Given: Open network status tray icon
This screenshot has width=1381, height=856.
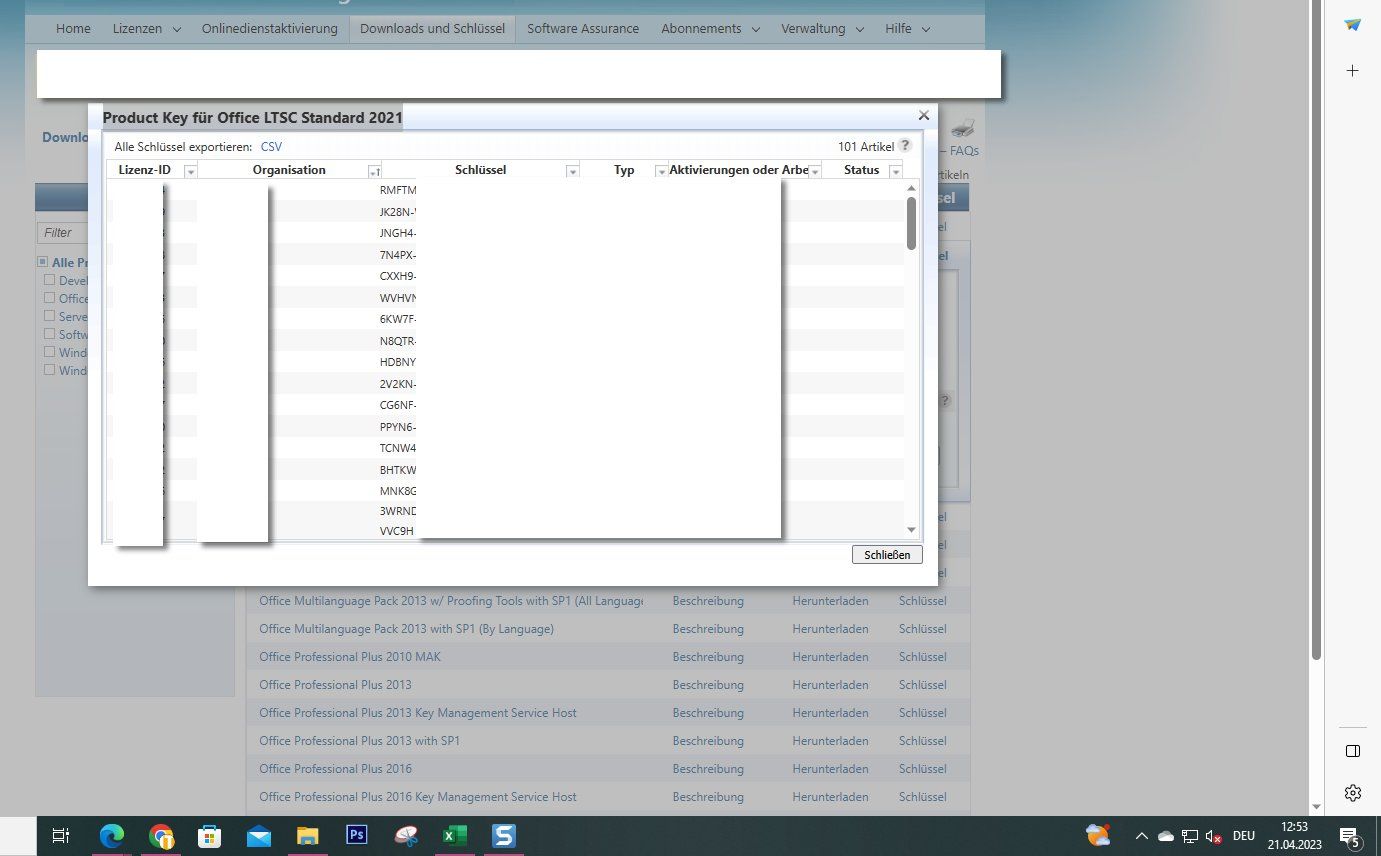Looking at the screenshot, I should tap(1190, 836).
